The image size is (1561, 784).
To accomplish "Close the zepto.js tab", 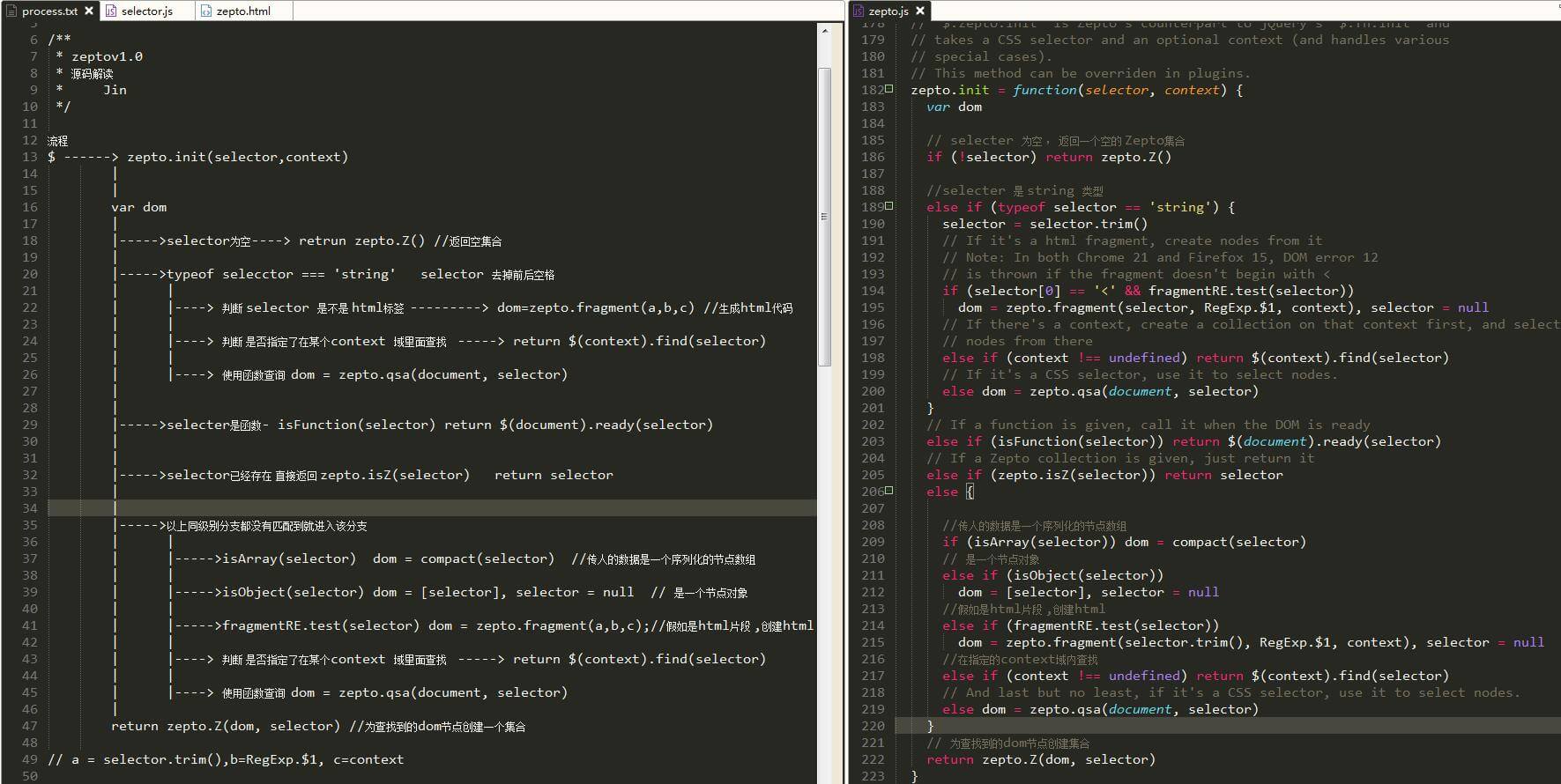I will (x=920, y=11).
